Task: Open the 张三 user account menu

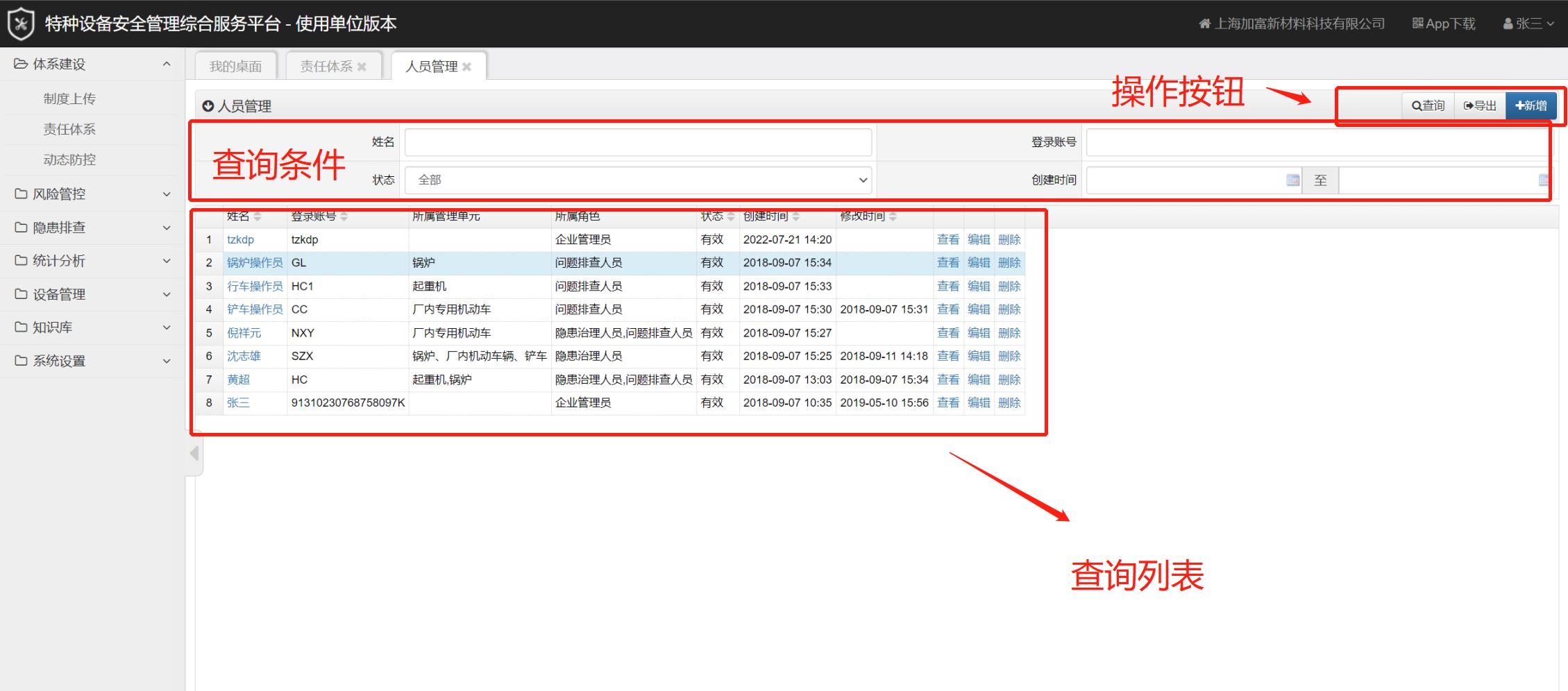Action: pos(1528,24)
